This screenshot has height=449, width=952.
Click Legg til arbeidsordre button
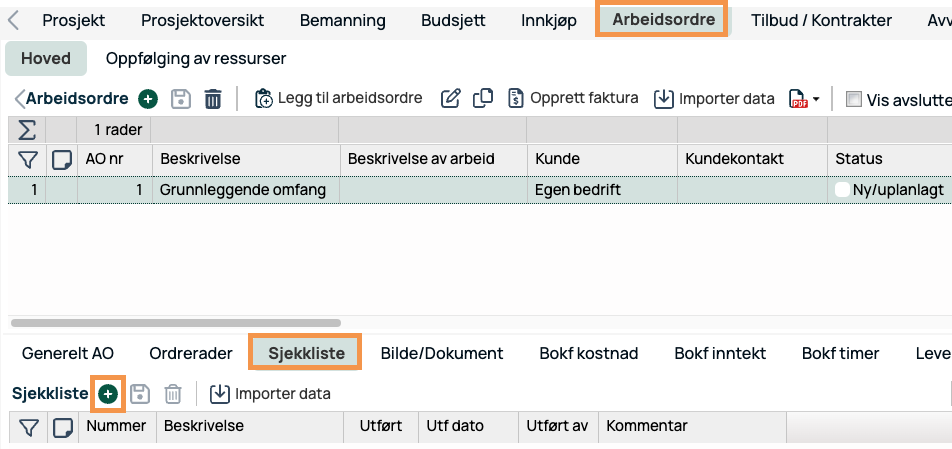(338, 98)
